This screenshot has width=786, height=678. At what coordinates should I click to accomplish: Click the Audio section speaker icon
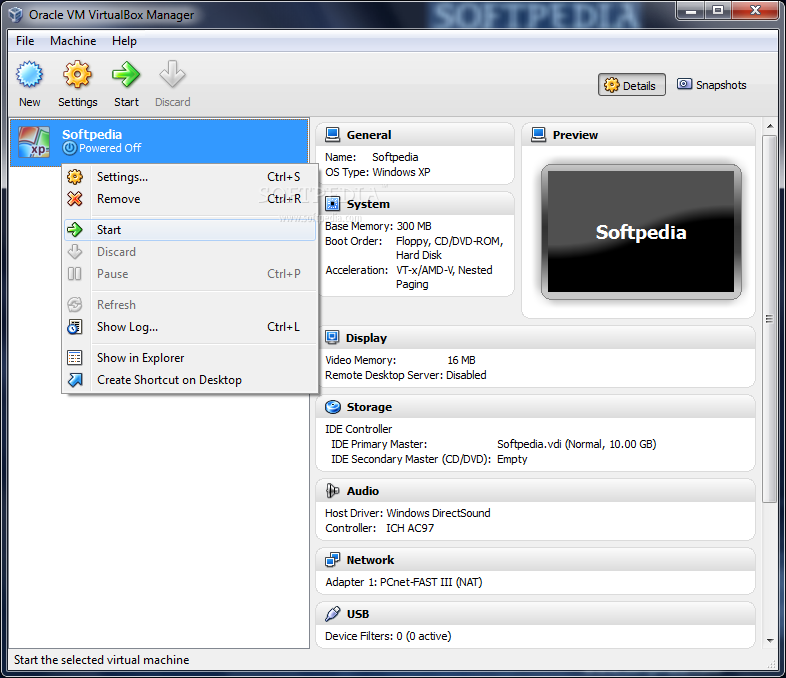click(332, 491)
